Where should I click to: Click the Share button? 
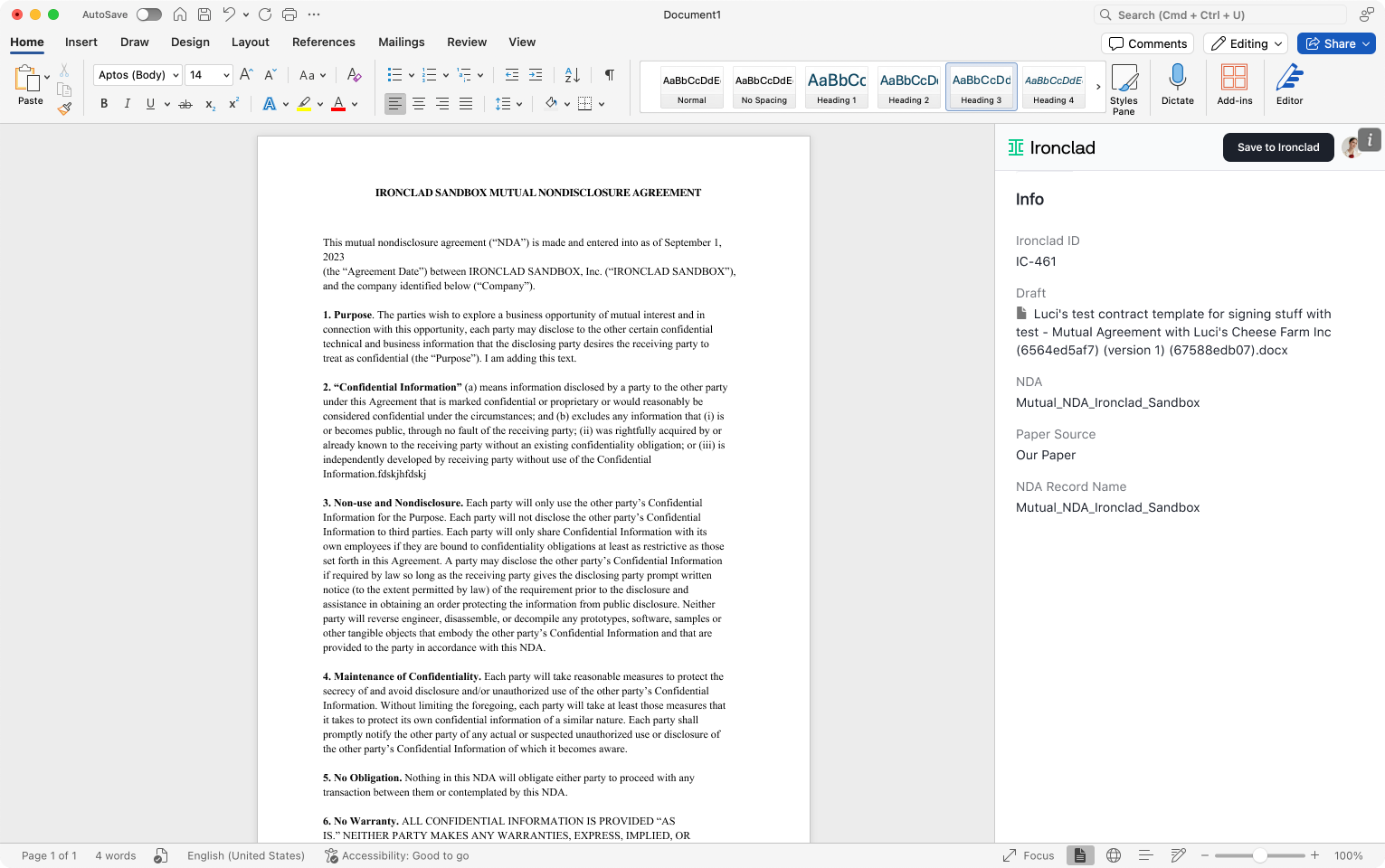(1336, 43)
